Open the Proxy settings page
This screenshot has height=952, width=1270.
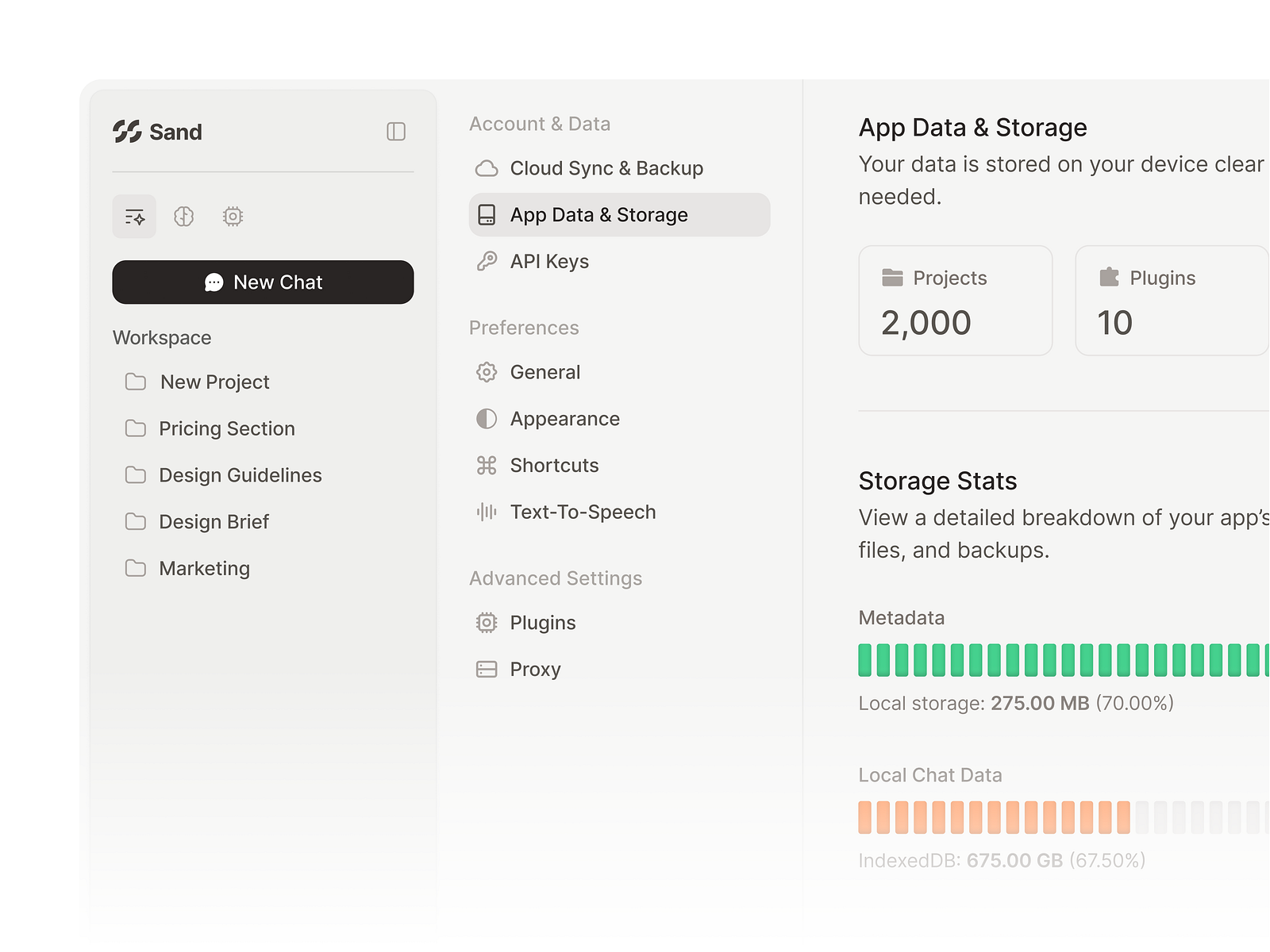pos(536,669)
